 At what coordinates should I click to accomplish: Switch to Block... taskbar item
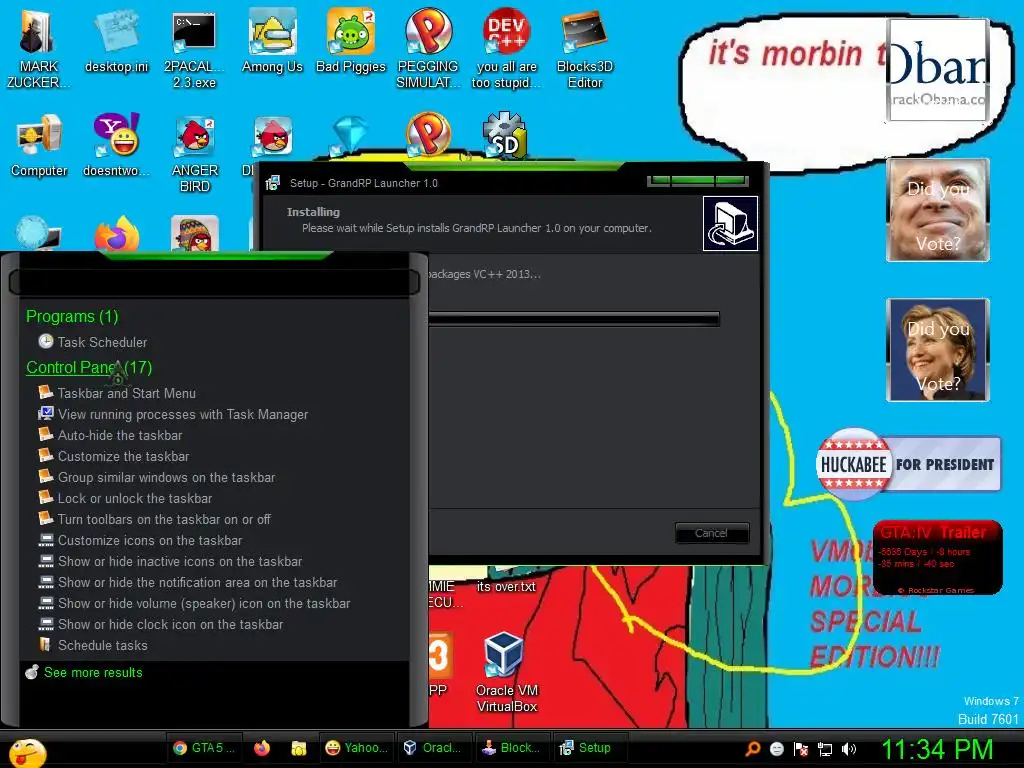(x=511, y=748)
